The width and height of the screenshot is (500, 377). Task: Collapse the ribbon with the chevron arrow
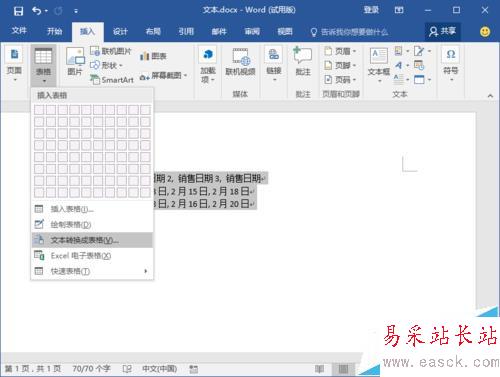pyautogui.click(x=490, y=96)
